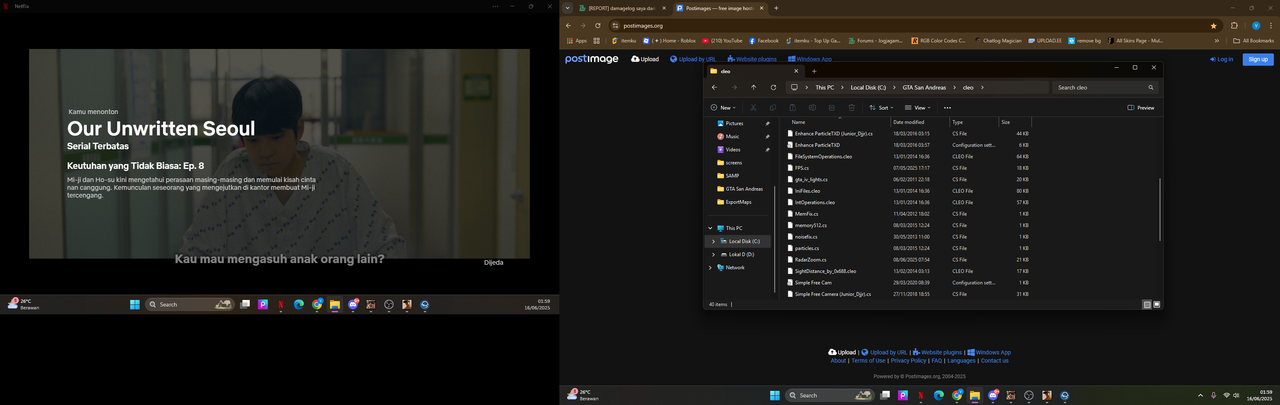Toggle the Preview pane in Explorer

tap(1140, 107)
